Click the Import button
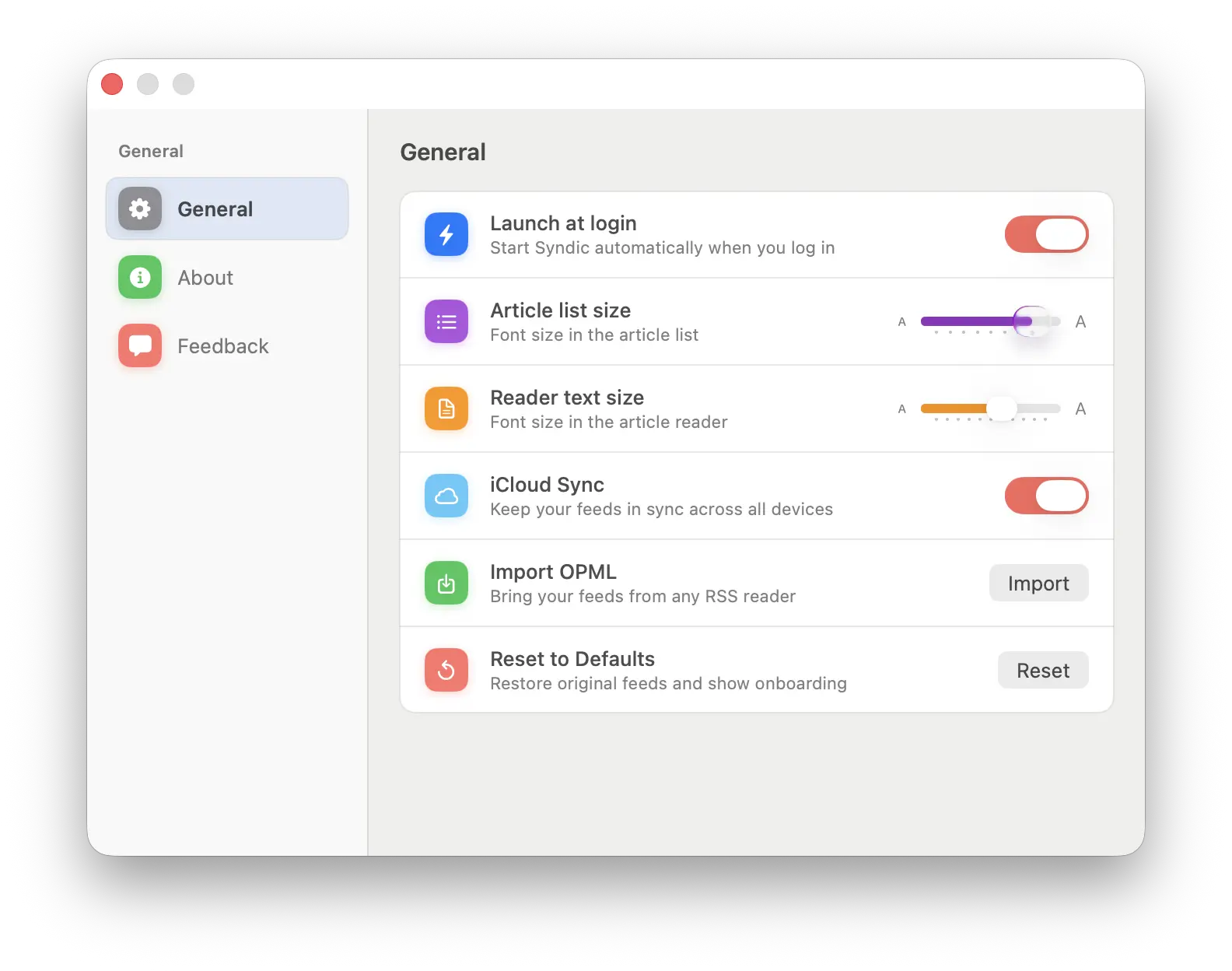This screenshot has height=971, width=1232. pos(1038,583)
